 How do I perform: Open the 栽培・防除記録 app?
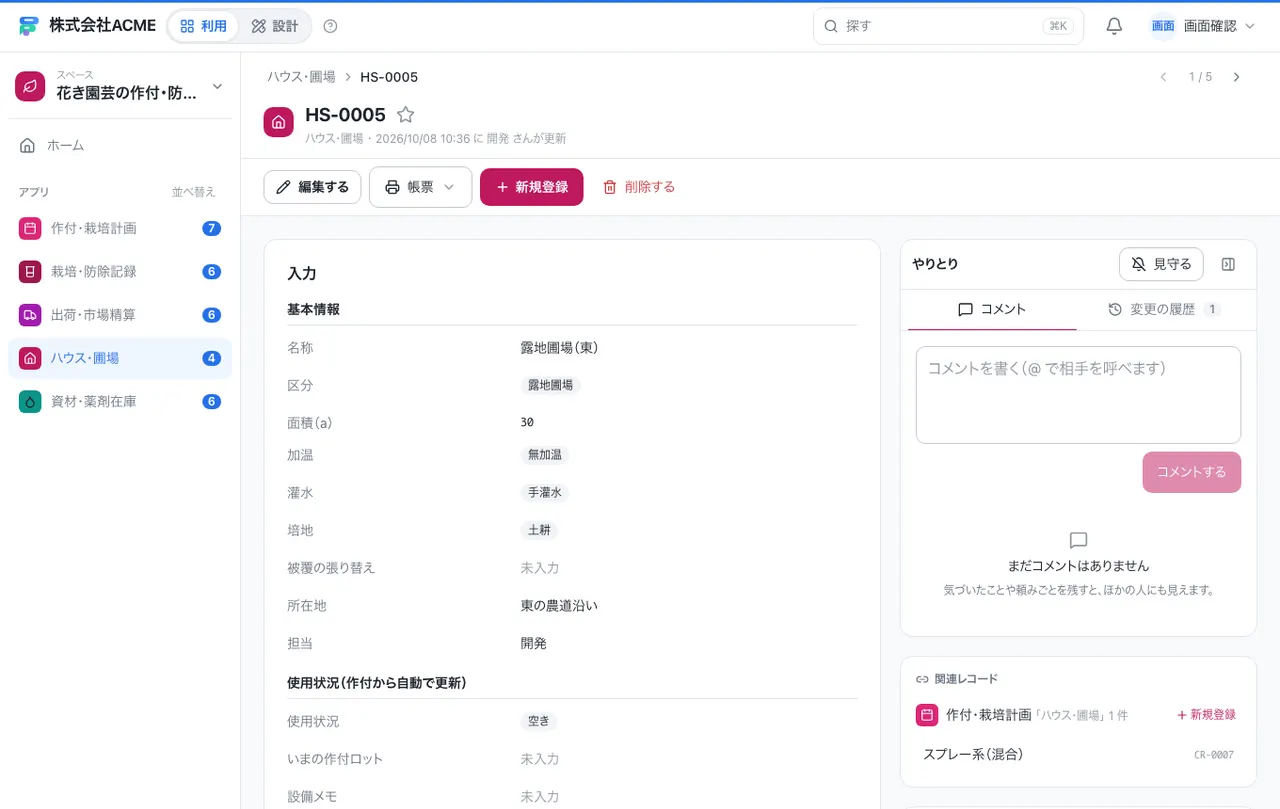(120, 271)
